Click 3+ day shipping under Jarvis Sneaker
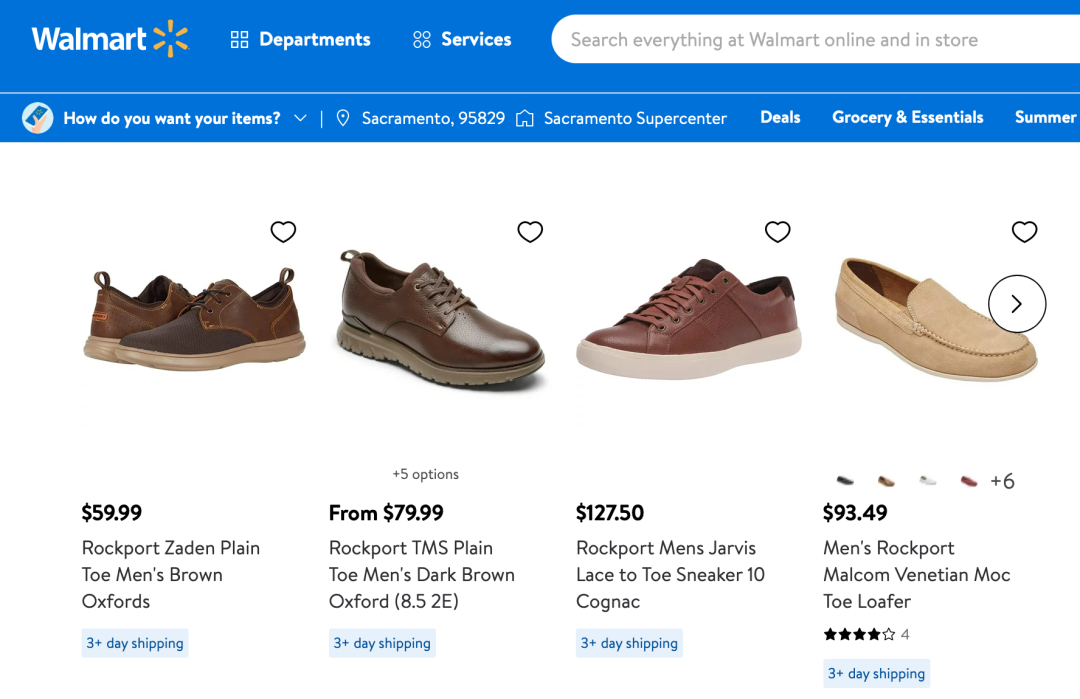The image size is (1080, 699). [630, 643]
